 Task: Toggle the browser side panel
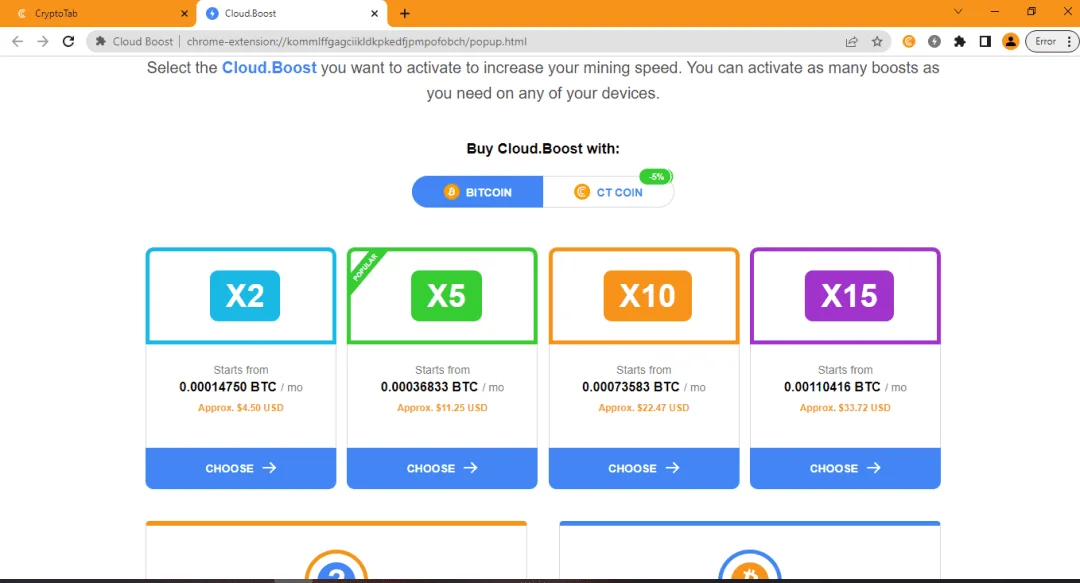click(985, 41)
